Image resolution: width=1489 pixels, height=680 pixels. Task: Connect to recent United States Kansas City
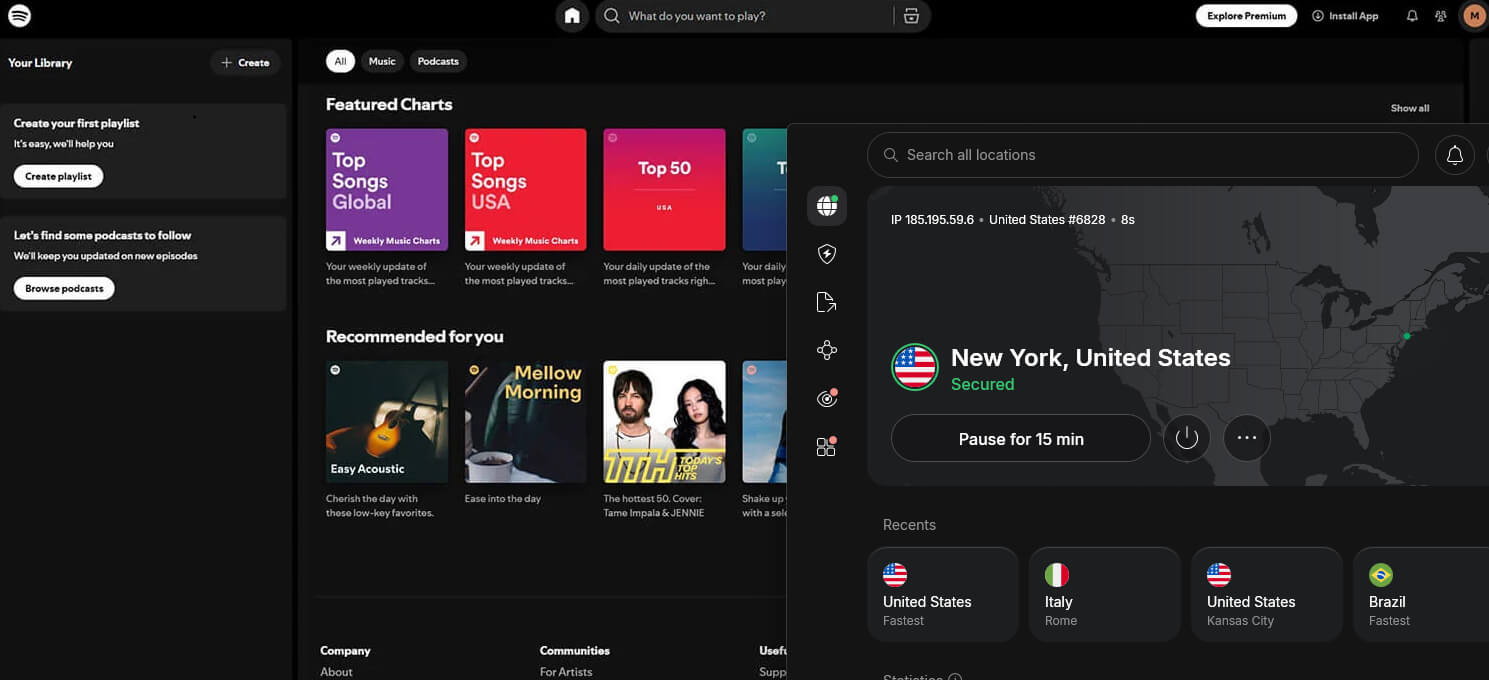point(1267,594)
